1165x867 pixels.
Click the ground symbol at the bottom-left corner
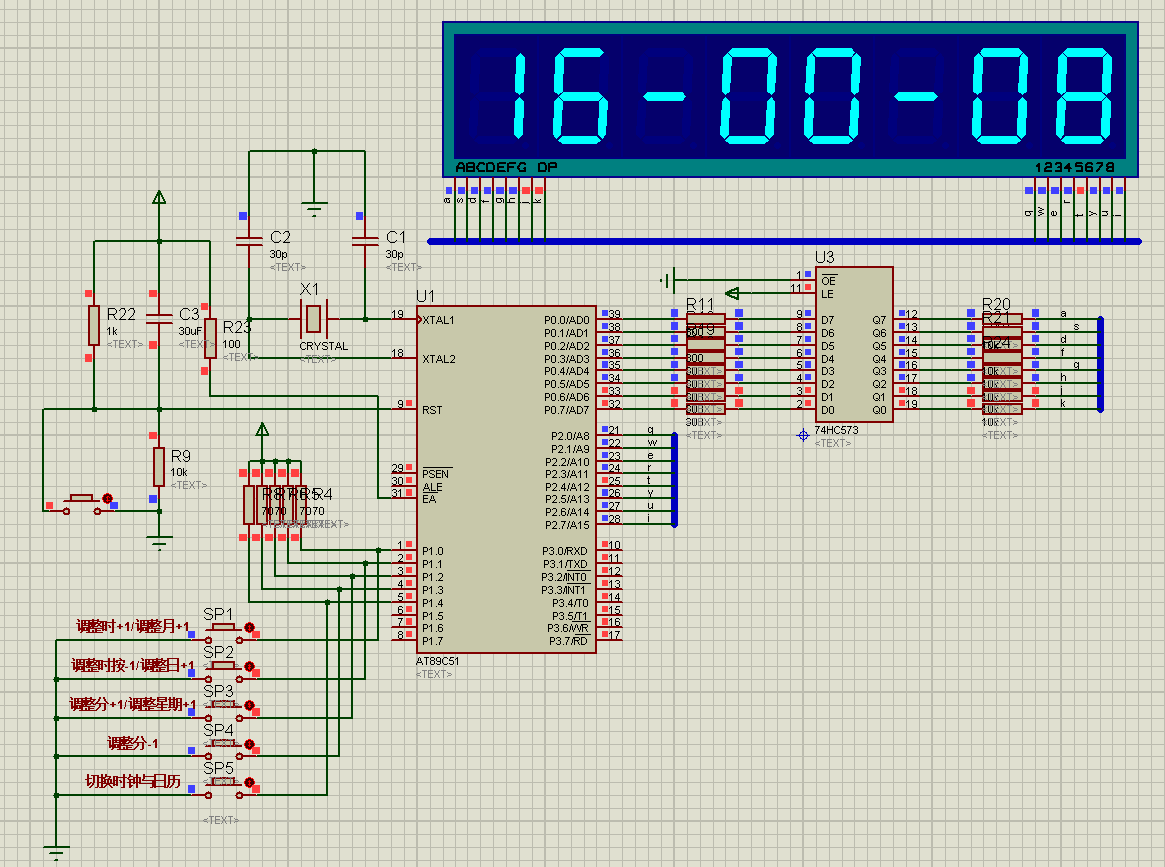56,852
